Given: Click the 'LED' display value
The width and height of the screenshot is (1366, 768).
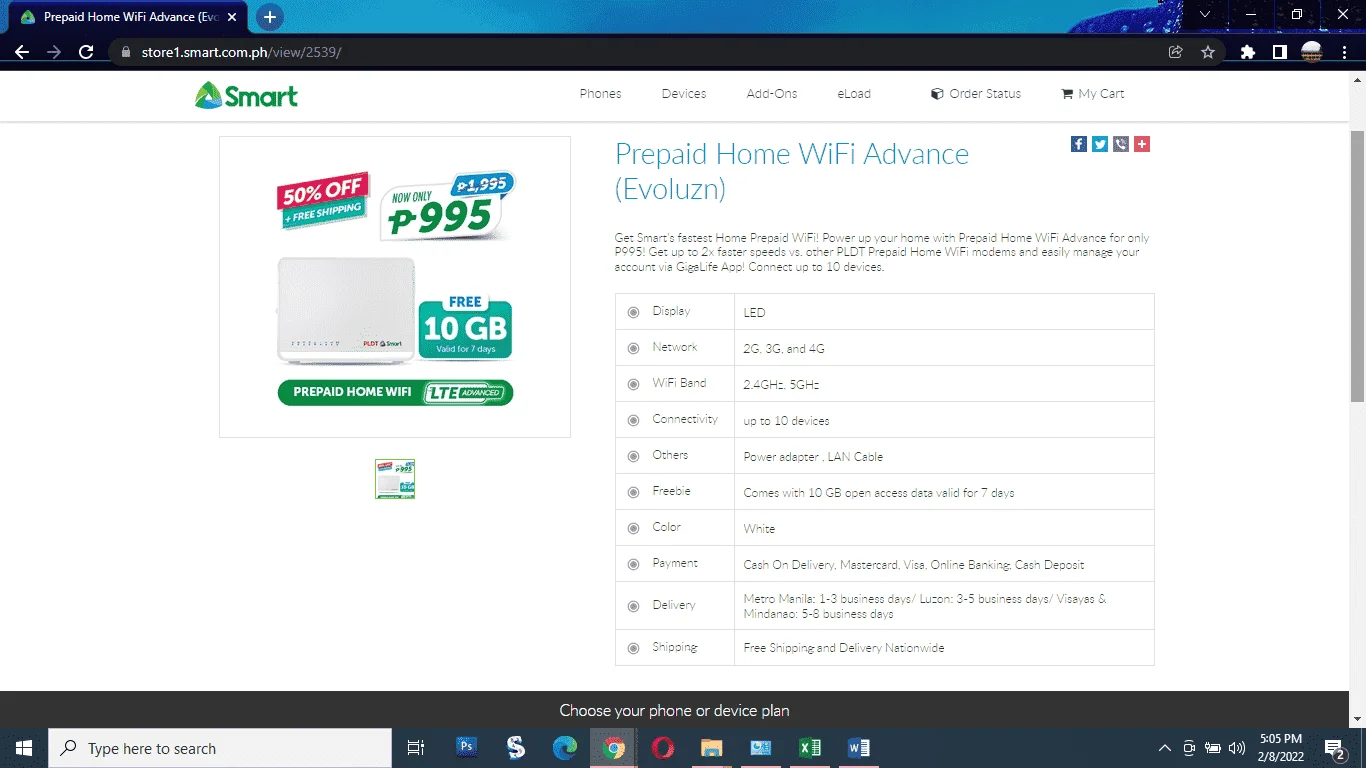Looking at the screenshot, I should click(x=754, y=313).
